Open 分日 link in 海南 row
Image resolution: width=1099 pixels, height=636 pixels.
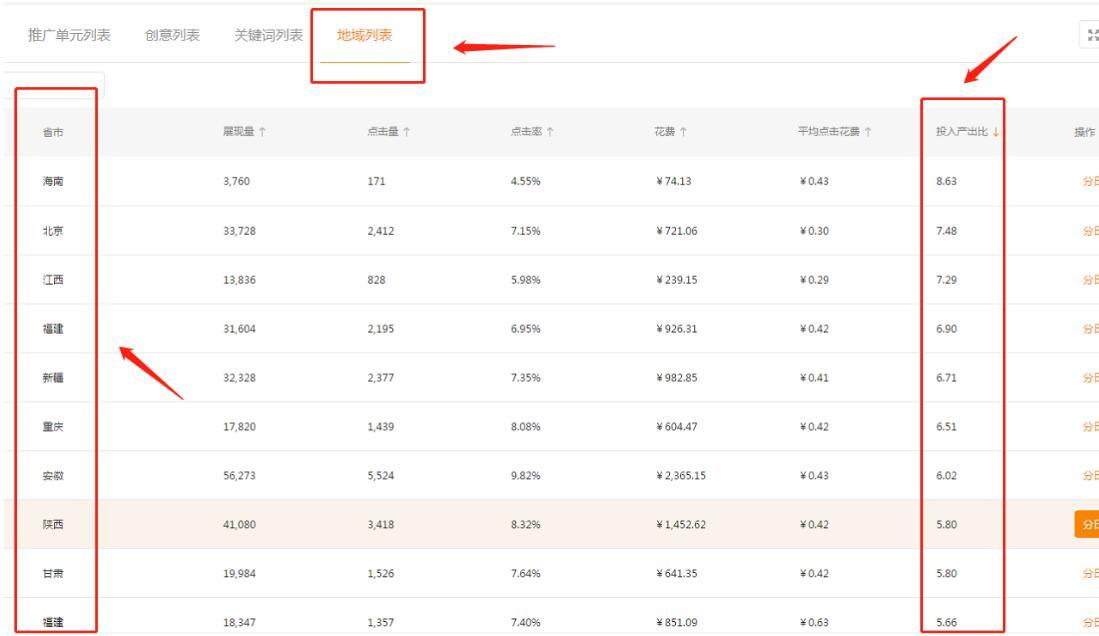tap(1091, 181)
